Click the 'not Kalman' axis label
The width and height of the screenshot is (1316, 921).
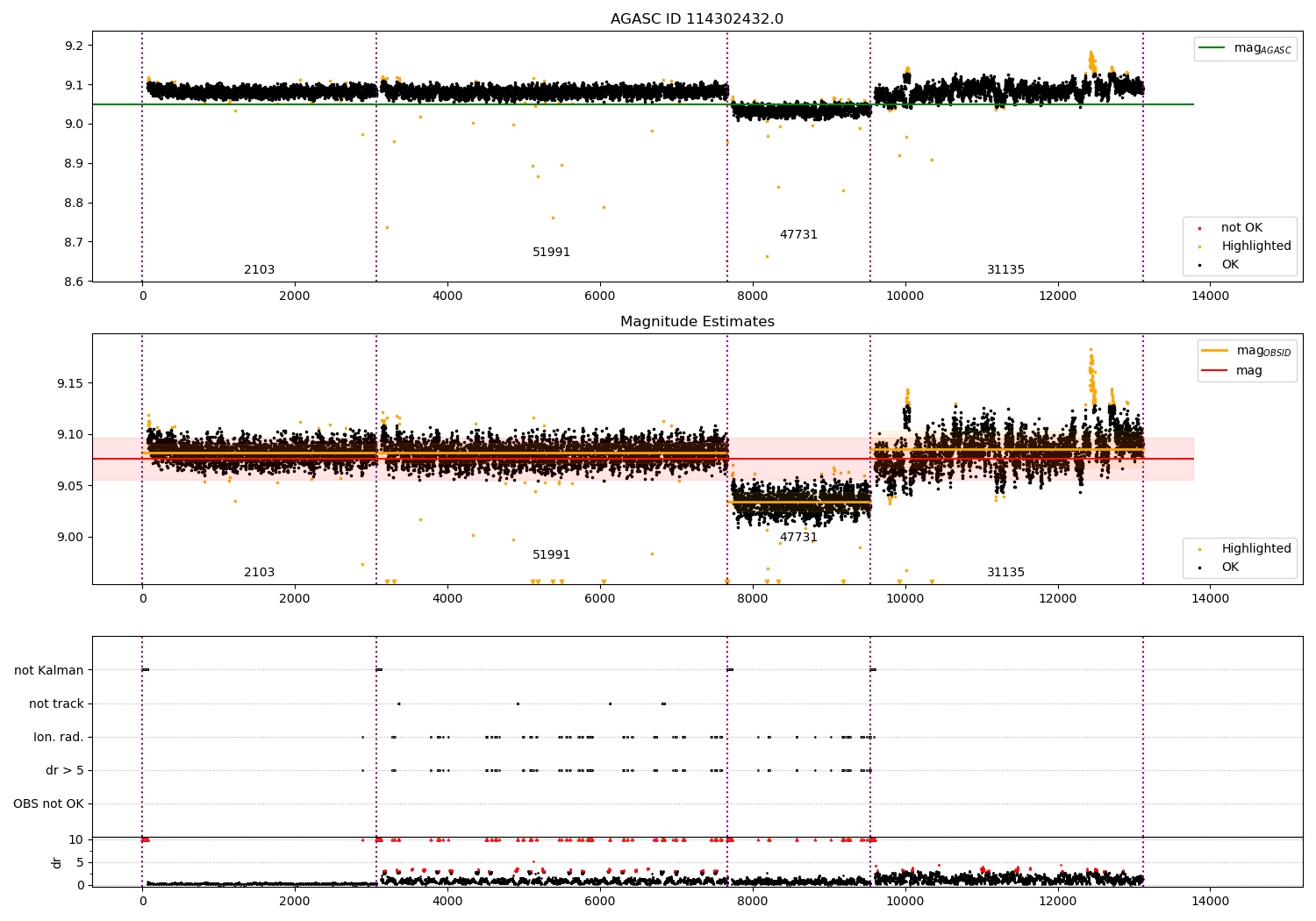(x=49, y=671)
